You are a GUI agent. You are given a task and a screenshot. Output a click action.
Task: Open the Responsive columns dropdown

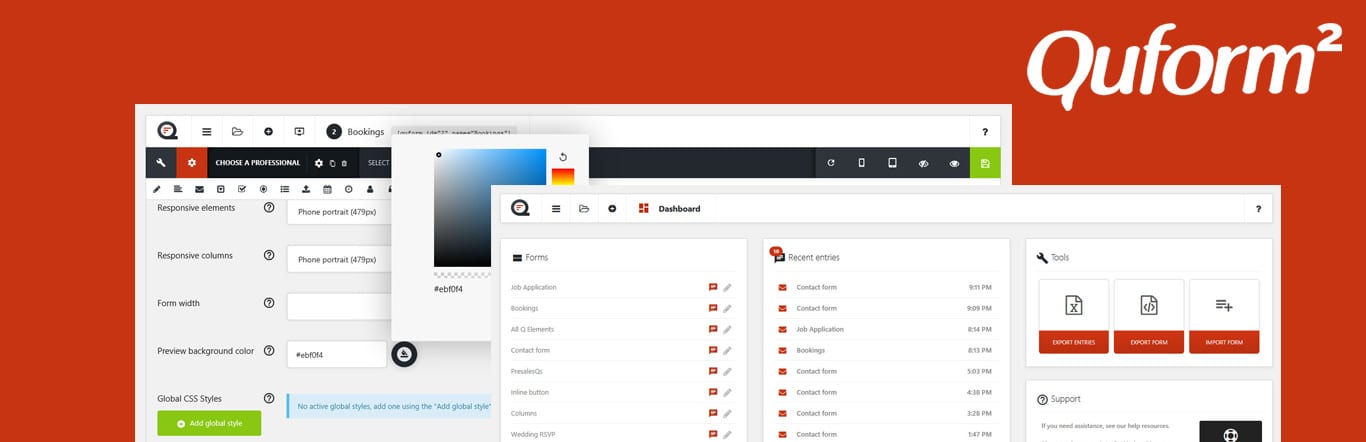(x=339, y=259)
